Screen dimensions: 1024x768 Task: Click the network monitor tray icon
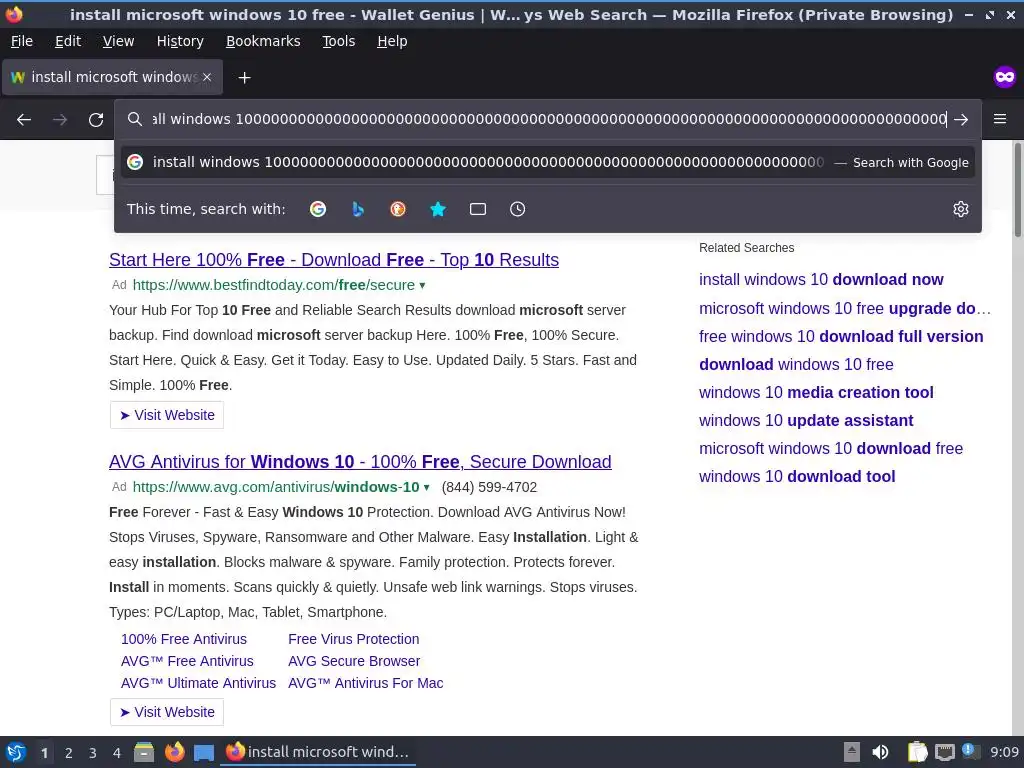click(x=944, y=752)
